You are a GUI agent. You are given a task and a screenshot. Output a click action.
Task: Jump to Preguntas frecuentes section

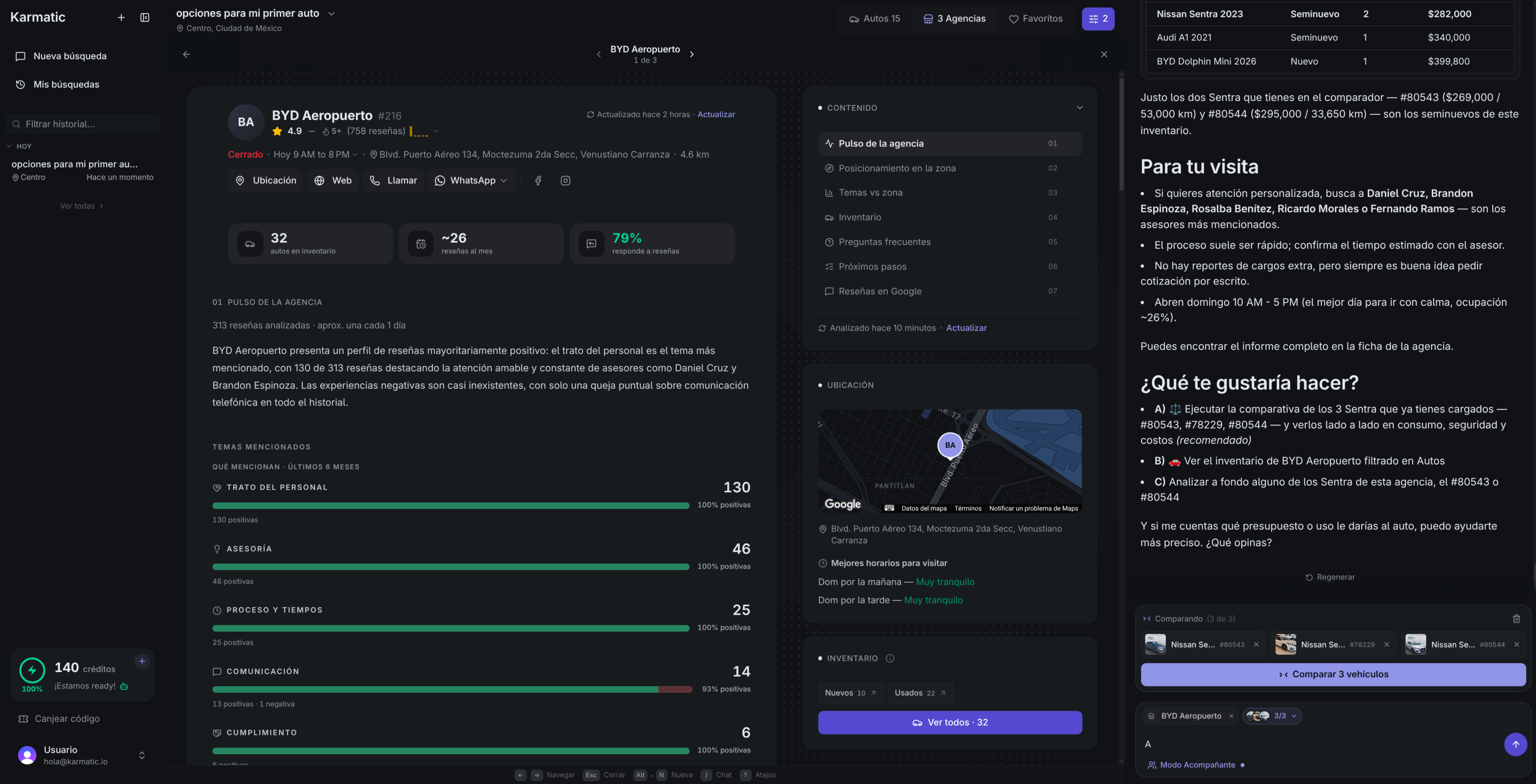click(x=950, y=242)
